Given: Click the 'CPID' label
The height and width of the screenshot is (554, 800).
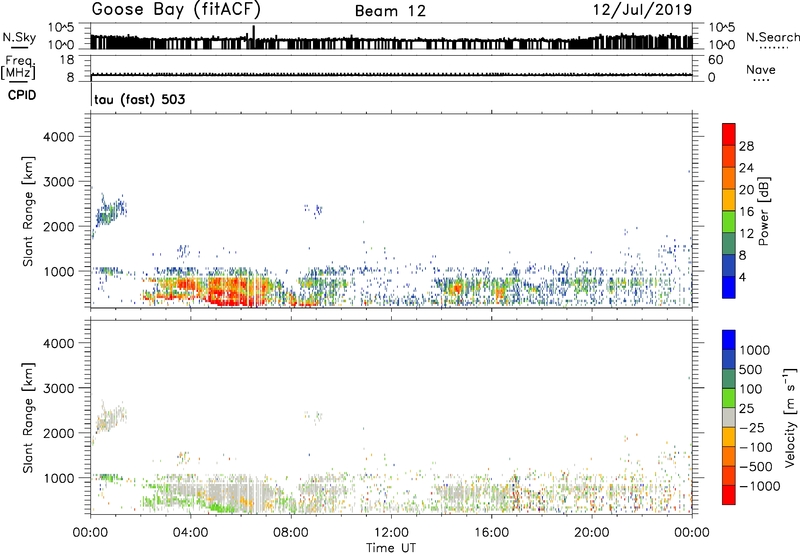Looking at the screenshot, I should [22, 95].
